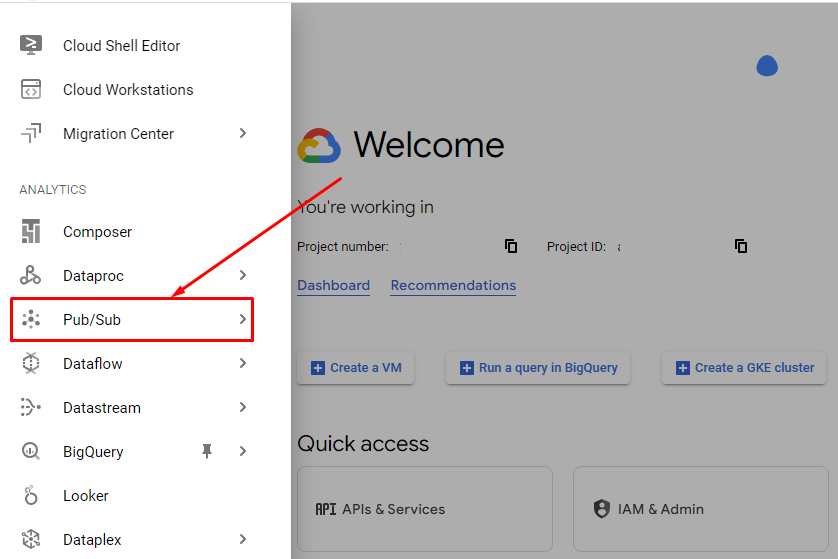Viewport: 838px width, 559px height.
Task: Unpin BigQuery using the pin icon
Action: 207,451
